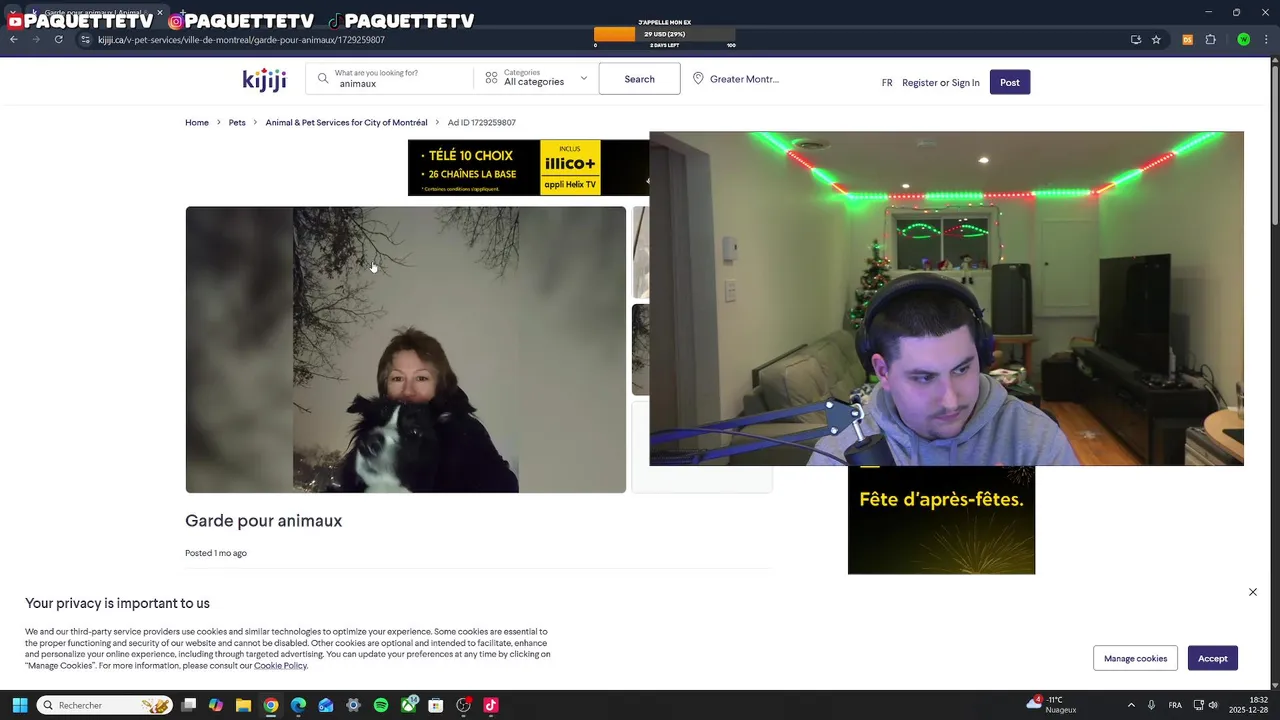The height and width of the screenshot is (720, 1280).
Task: Bookmark this page with the star icon
Action: 1156,39
